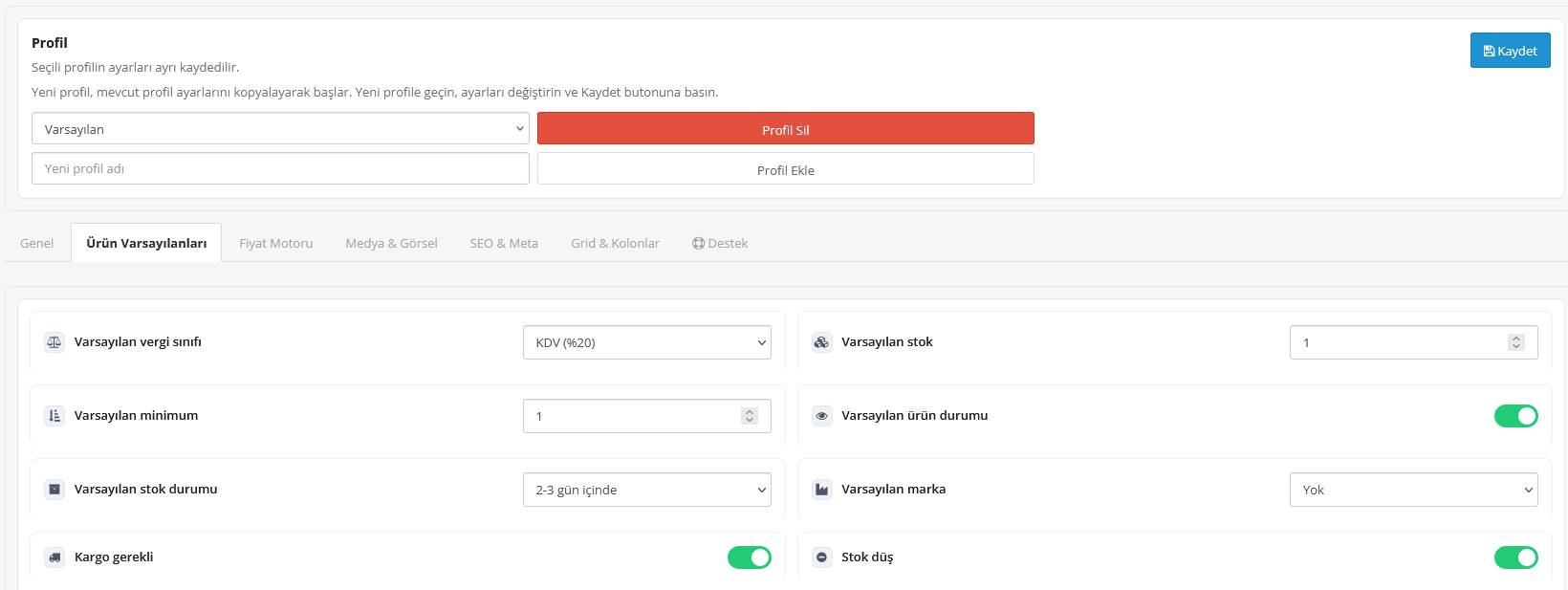Toggle the Varsayılan ürün durumu switch
This screenshot has height=590, width=1568.
click(1516, 416)
